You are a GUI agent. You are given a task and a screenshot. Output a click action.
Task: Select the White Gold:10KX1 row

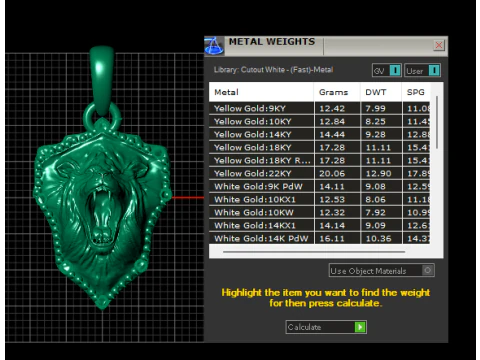(x=319, y=199)
